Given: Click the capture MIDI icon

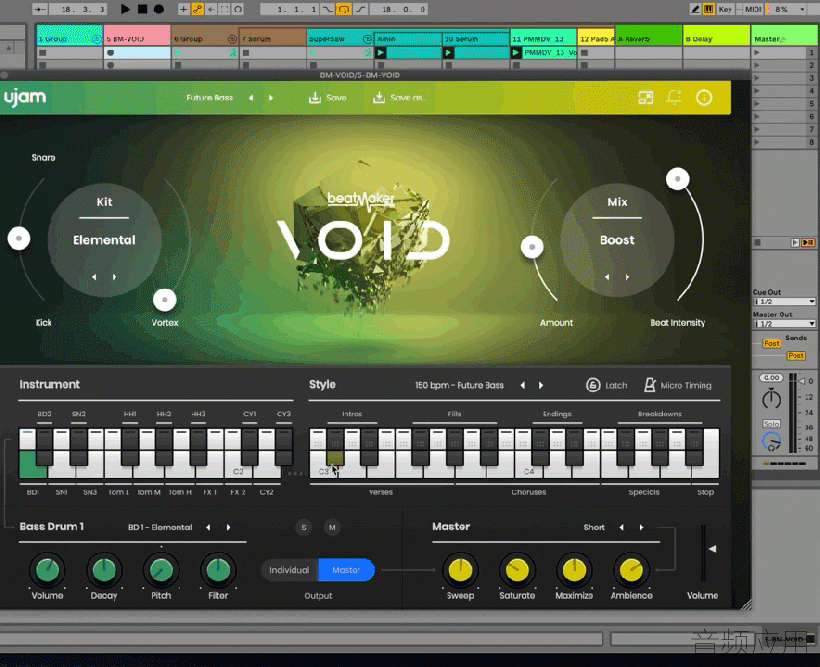Looking at the screenshot, I should pos(224,9).
